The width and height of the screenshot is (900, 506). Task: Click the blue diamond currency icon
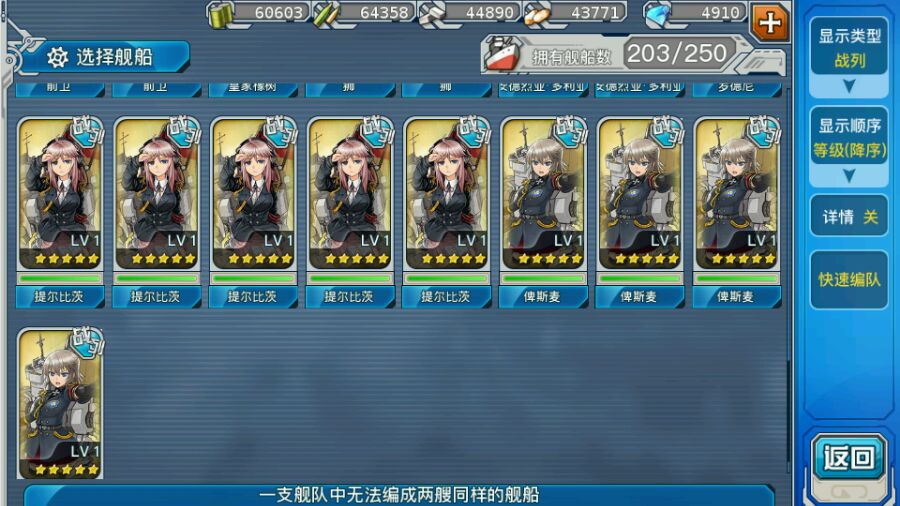click(x=658, y=14)
